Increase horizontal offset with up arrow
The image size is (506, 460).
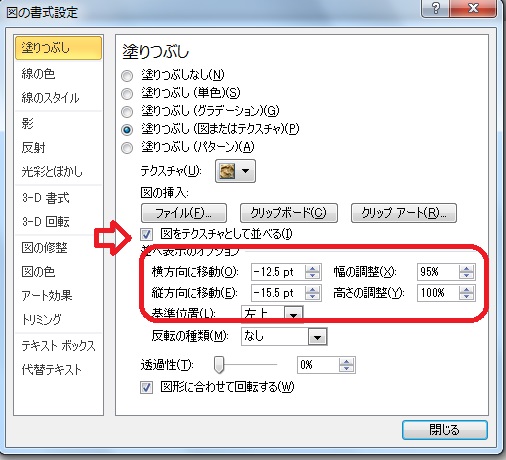[312, 269]
